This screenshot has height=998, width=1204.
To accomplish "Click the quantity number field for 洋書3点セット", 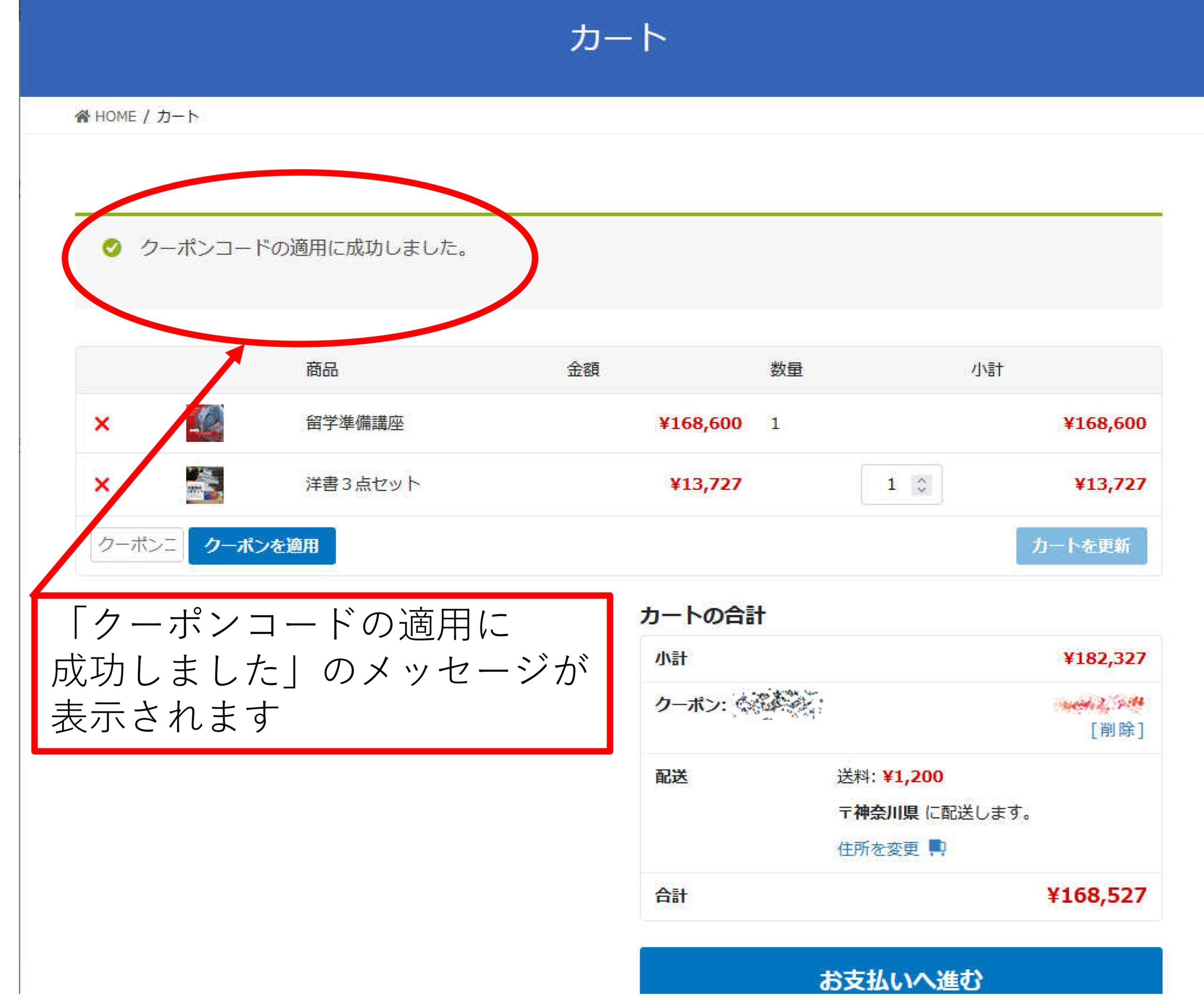I will pyautogui.click(x=889, y=485).
